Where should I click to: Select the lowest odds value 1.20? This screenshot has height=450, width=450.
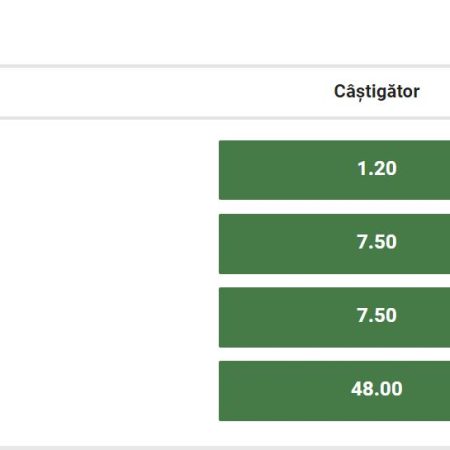(334, 170)
